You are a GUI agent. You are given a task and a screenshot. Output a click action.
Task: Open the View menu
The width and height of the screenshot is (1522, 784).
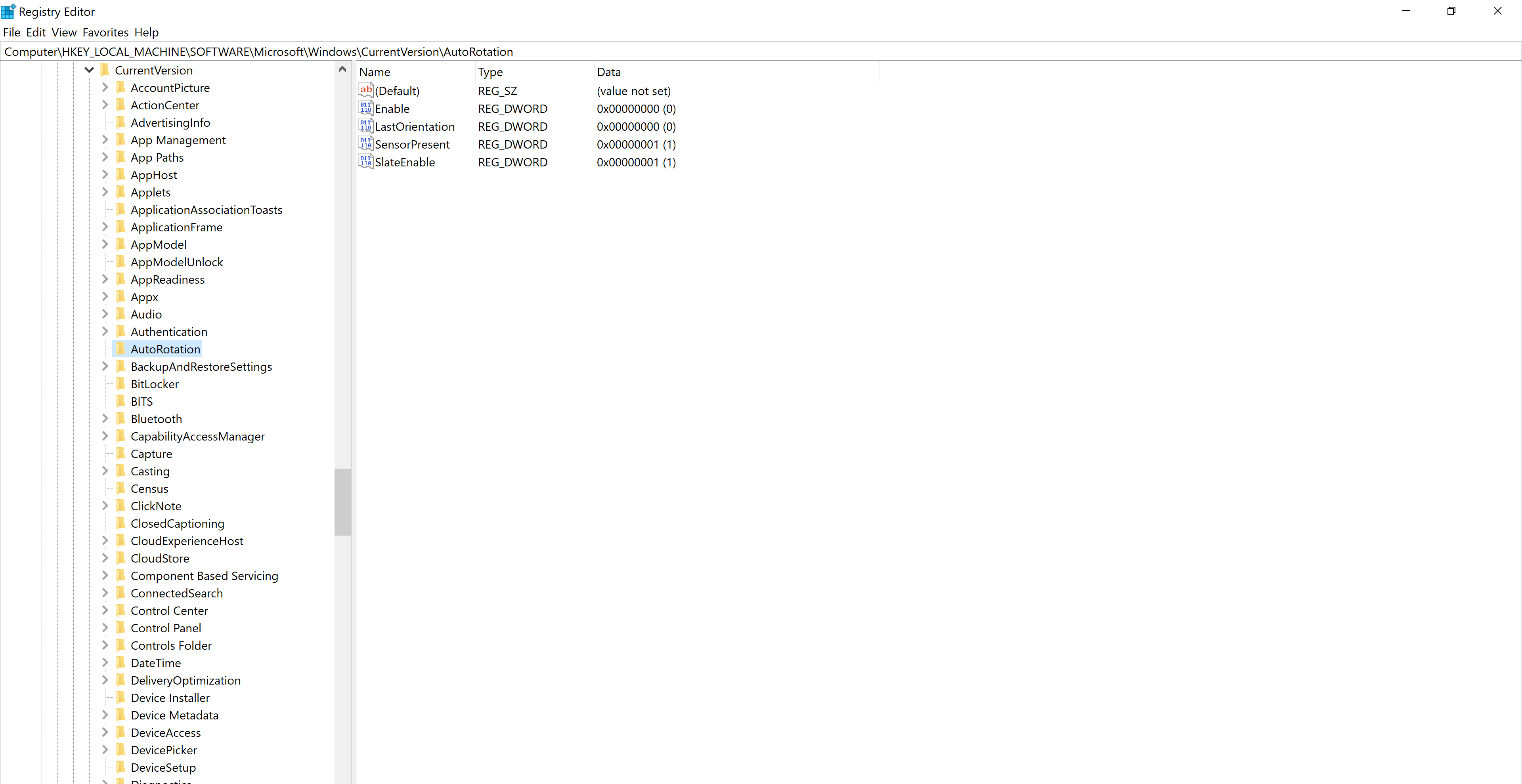(64, 32)
